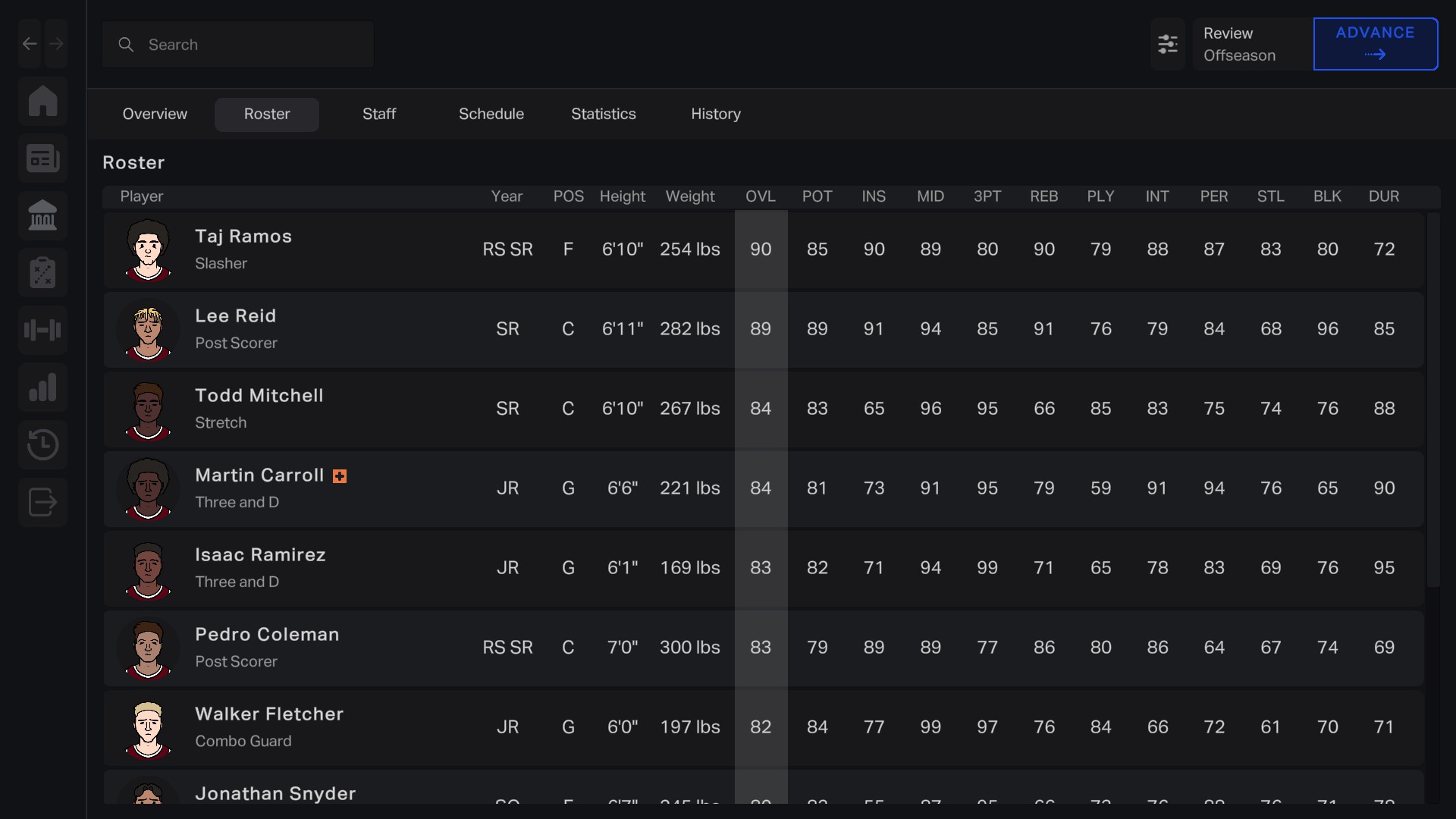1456x819 pixels.
Task: Open the bar chart stats sidebar icon
Action: coord(42,388)
